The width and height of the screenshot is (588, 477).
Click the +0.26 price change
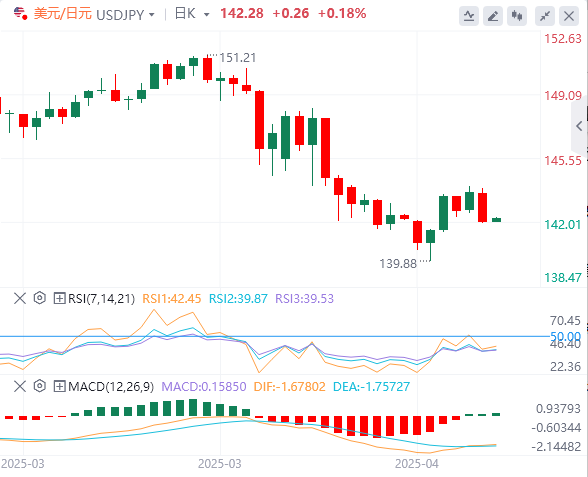[291, 14]
